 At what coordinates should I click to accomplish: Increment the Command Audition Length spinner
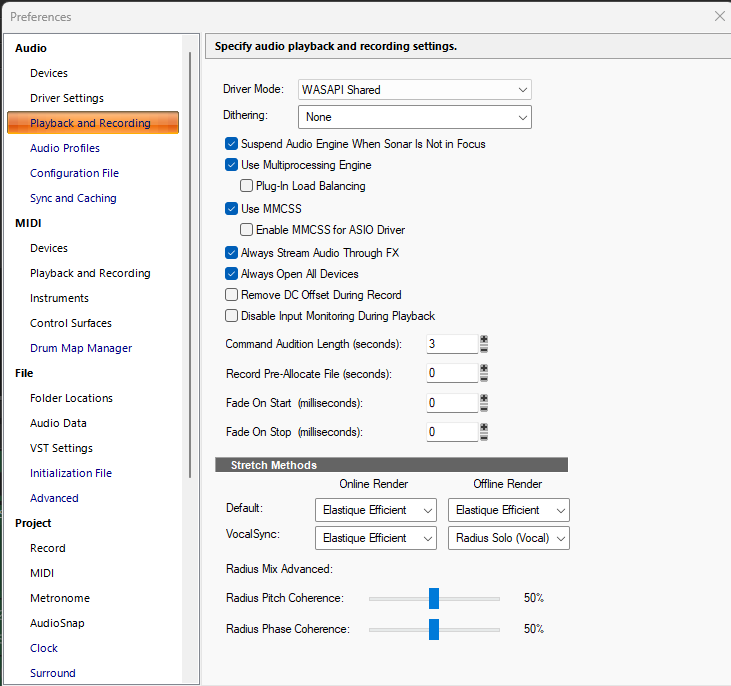click(484, 339)
